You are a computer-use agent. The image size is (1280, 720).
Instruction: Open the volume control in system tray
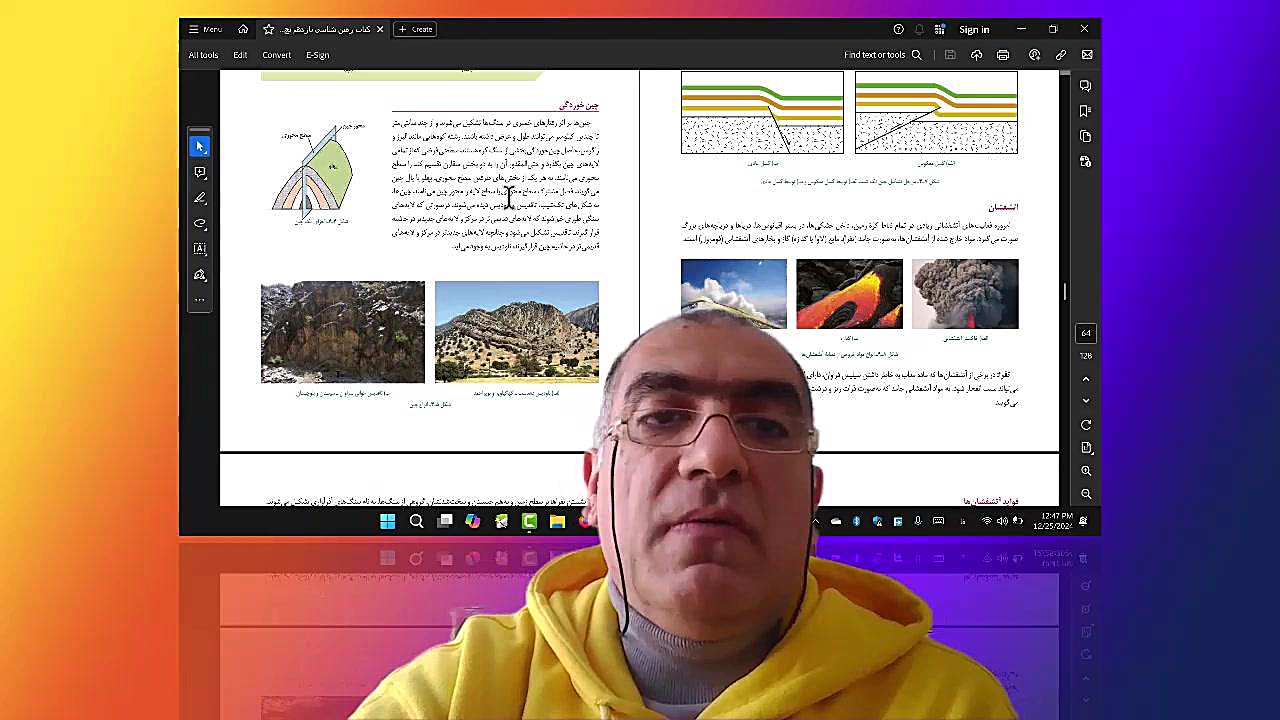pos(1002,521)
